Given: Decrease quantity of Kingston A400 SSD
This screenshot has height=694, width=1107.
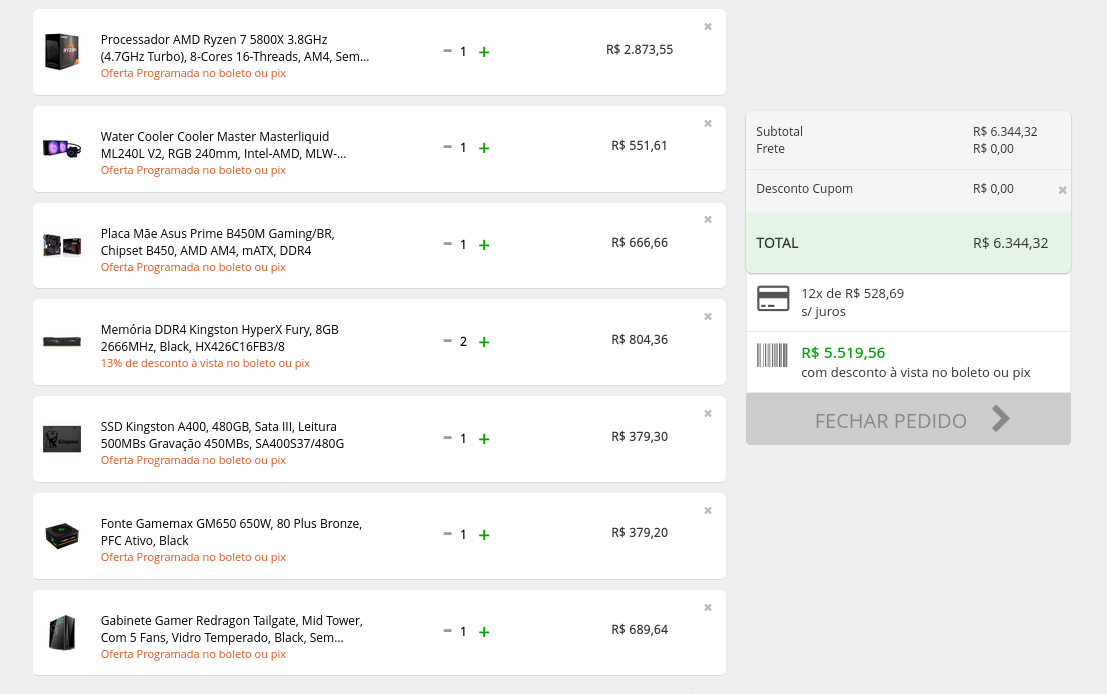Looking at the screenshot, I should pyautogui.click(x=447, y=438).
